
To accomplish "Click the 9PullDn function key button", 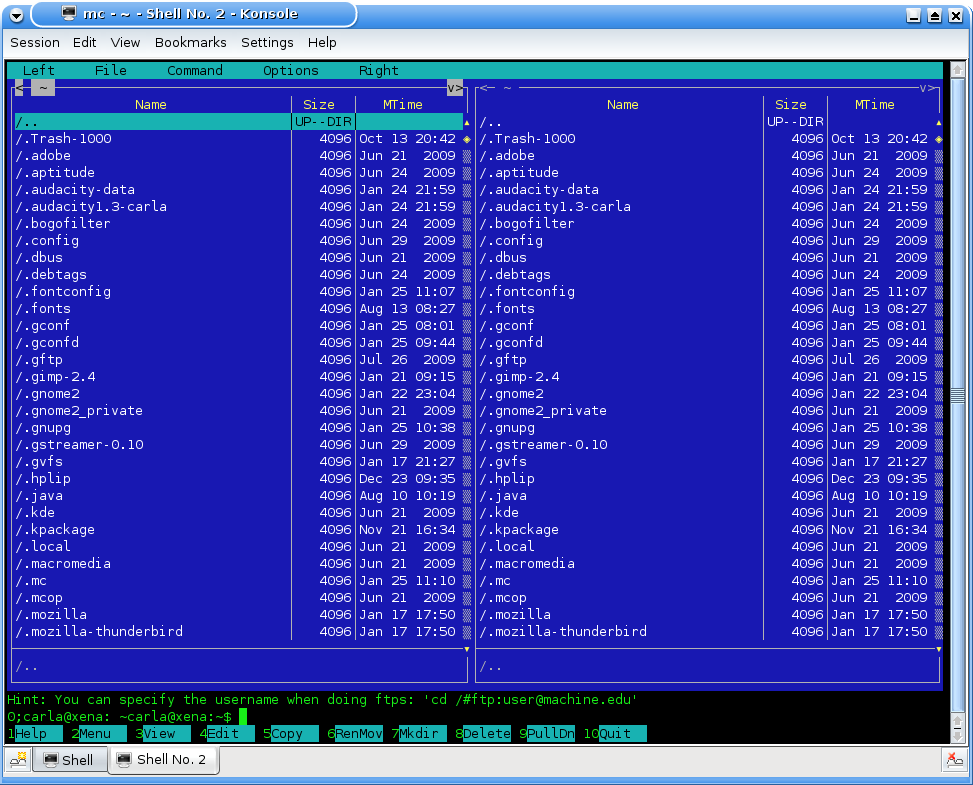I will pos(547,733).
